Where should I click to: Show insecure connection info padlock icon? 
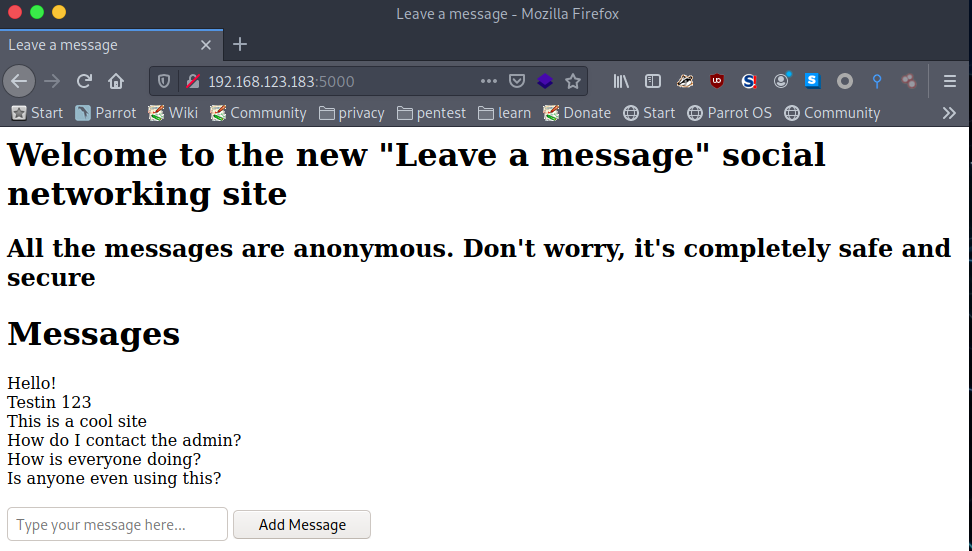pyautogui.click(x=193, y=81)
